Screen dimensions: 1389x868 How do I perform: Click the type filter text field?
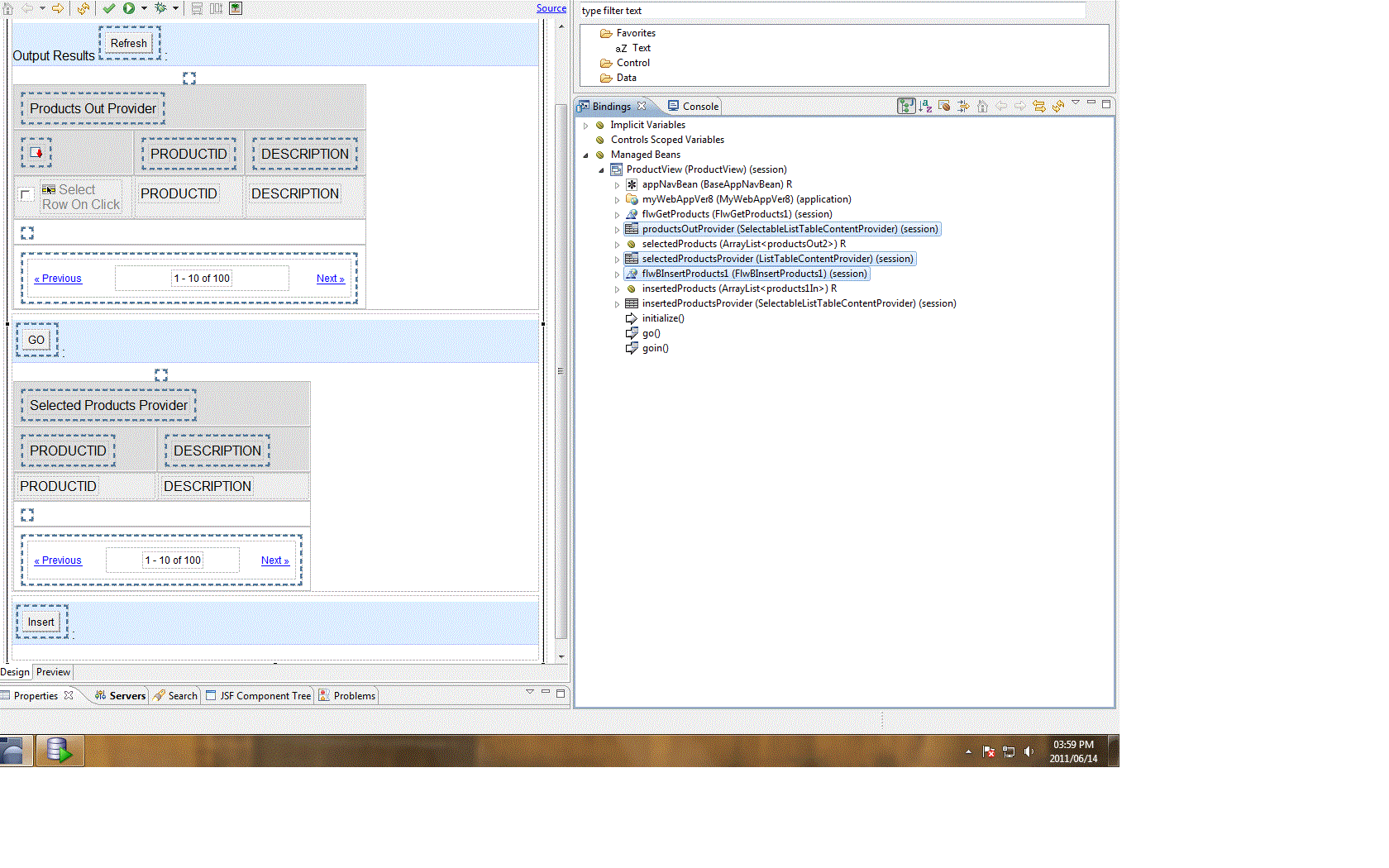click(x=832, y=11)
